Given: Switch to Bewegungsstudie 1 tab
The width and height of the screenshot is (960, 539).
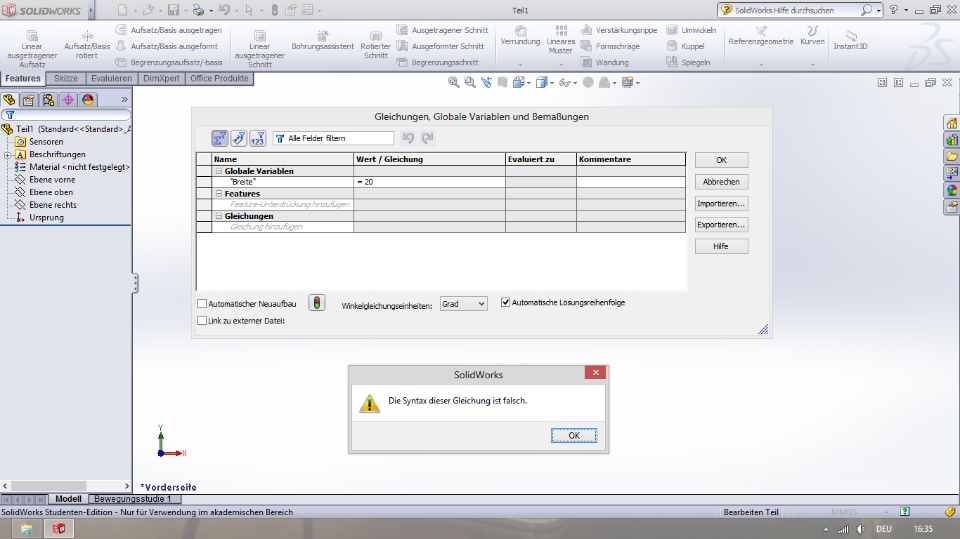Looking at the screenshot, I should (x=132, y=499).
